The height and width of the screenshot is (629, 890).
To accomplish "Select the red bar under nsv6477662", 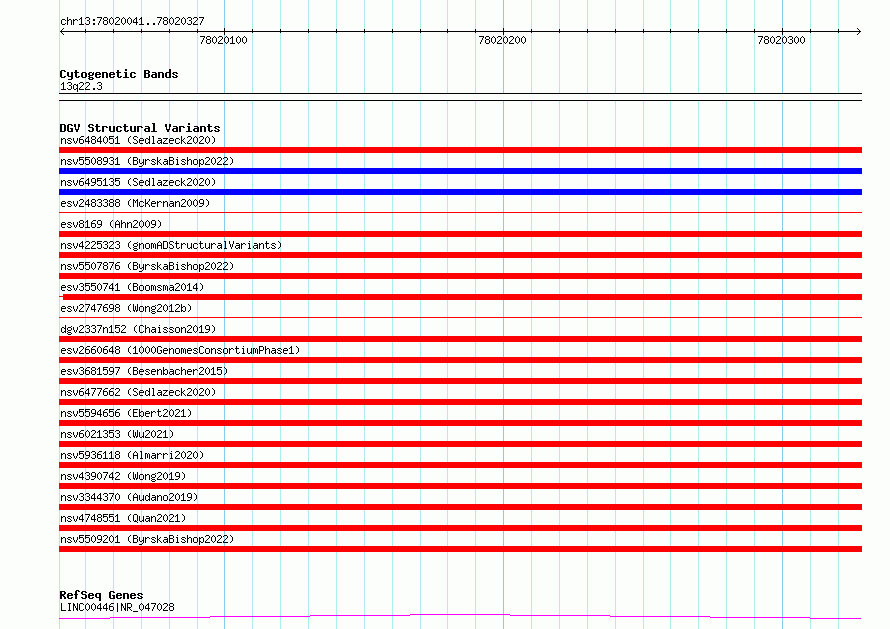I will tap(460, 402).
